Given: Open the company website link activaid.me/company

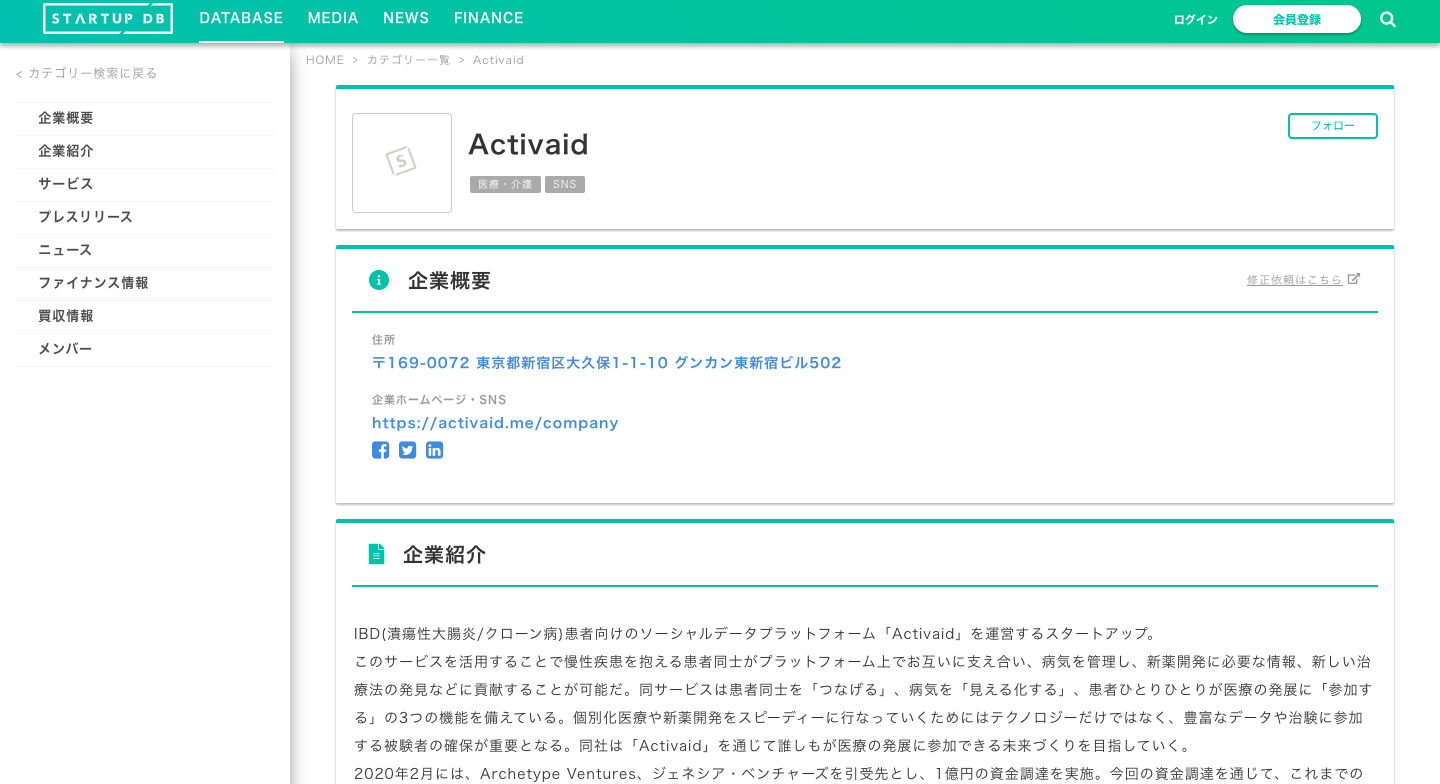Looking at the screenshot, I should [x=495, y=422].
